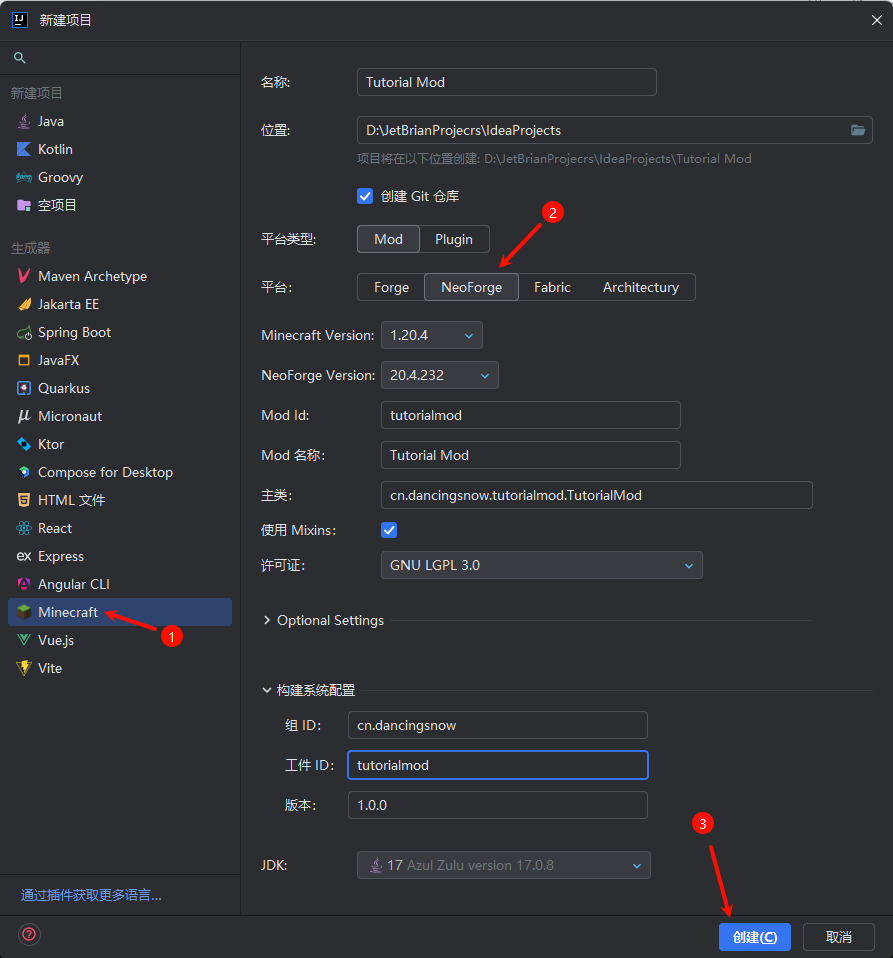The image size is (893, 958).
Task: Select the Architectury platform tab
Action: click(x=640, y=287)
